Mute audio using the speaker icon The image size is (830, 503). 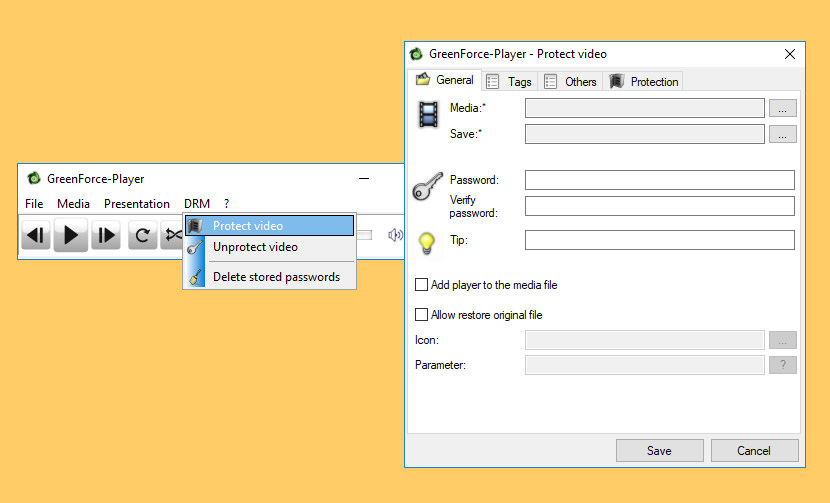(x=395, y=235)
